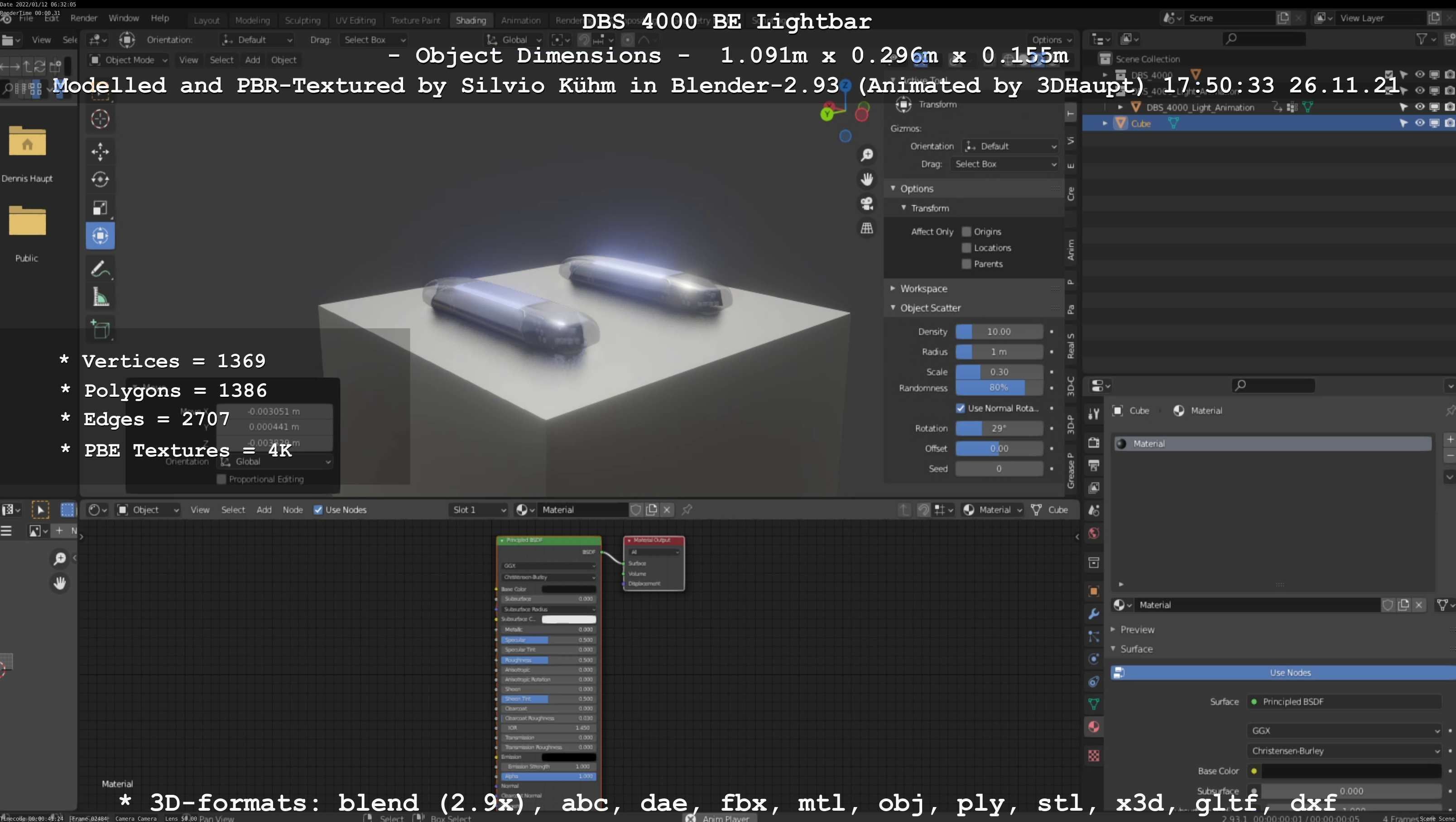The image size is (1456, 822).
Task: Hide Cube object via eye icon
Action: [1419, 123]
